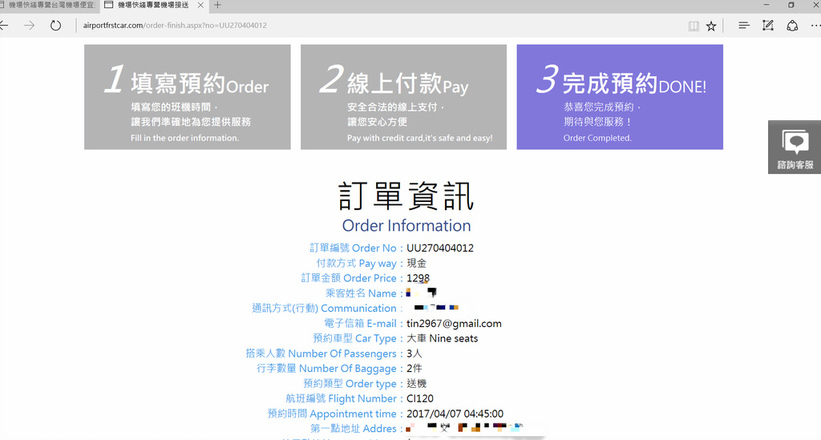821x440 pixels.
Task: Click the order number UU270404012 text
Action: pyautogui.click(x=440, y=248)
